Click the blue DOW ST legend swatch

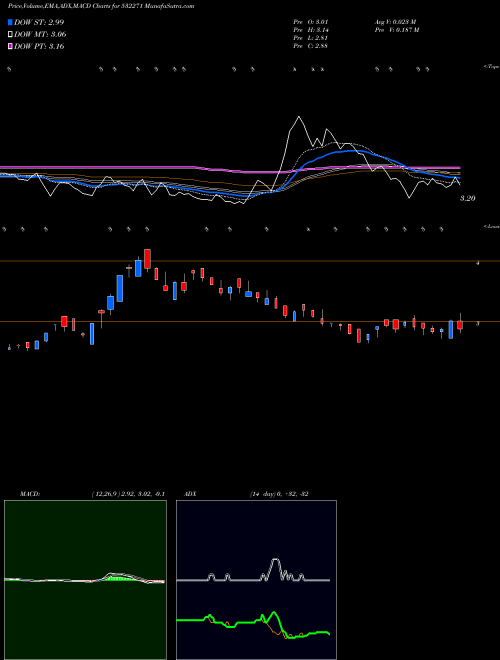[10, 22]
